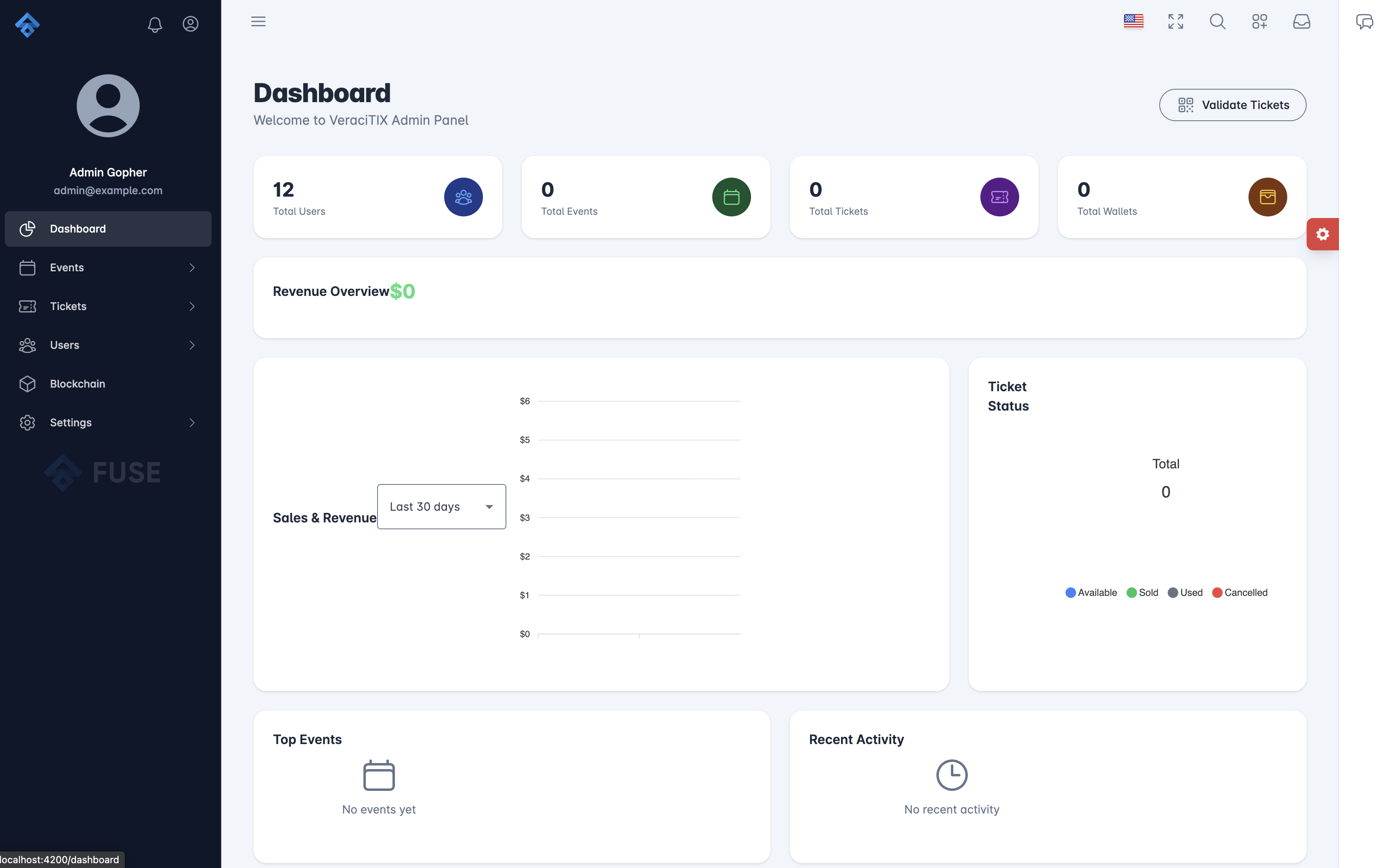Expand Settings sidebar chevron
Viewport: 1389px width, 868px height.
(x=192, y=423)
